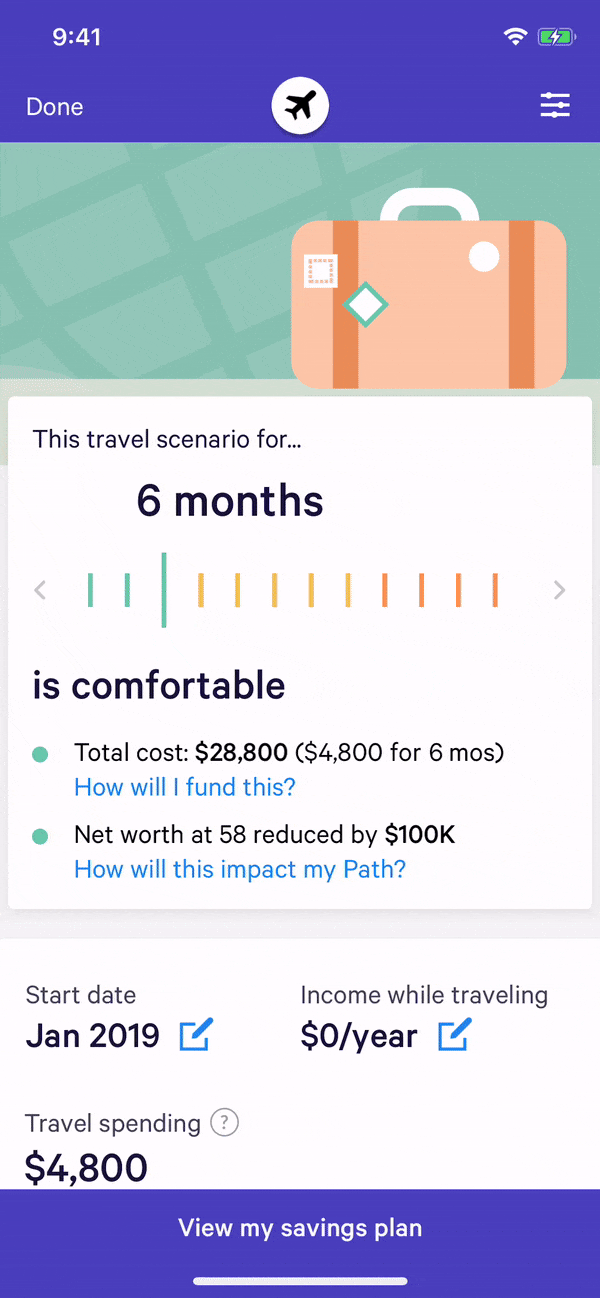The width and height of the screenshot is (600, 1298).
Task: Go to next duration with right chevron
Action: coord(560,590)
